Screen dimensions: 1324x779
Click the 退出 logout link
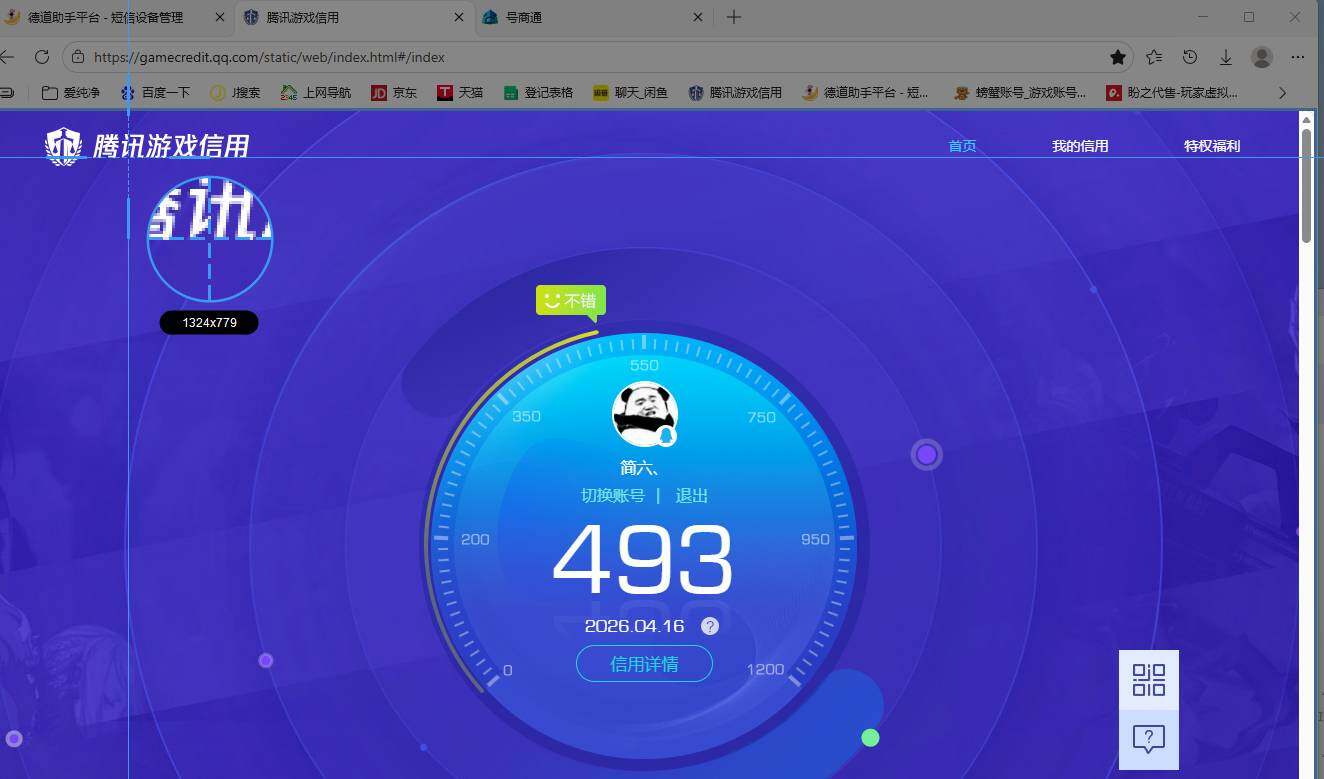(x=691, y=496)
